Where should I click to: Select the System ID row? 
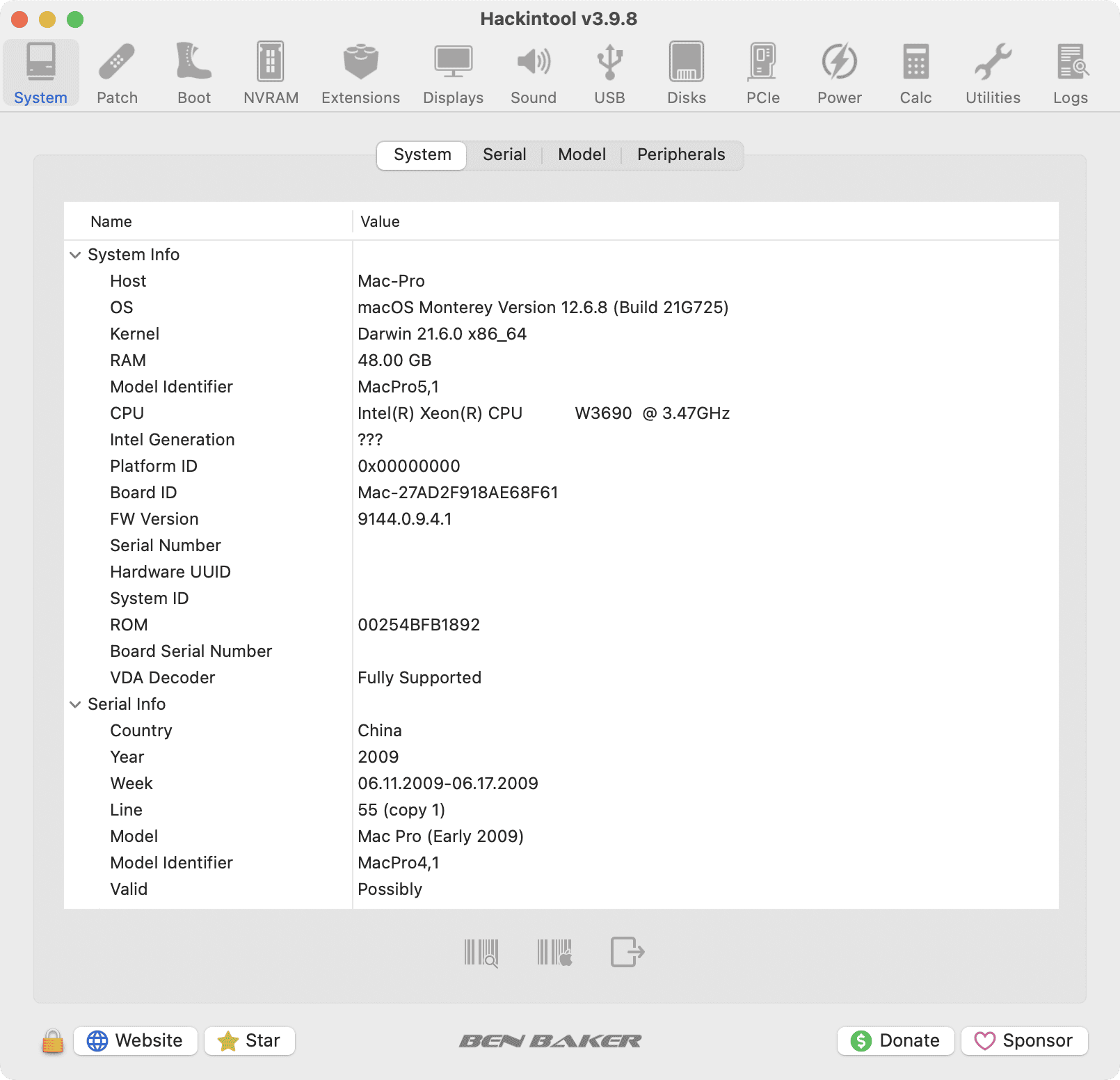[x=561, y=598]
